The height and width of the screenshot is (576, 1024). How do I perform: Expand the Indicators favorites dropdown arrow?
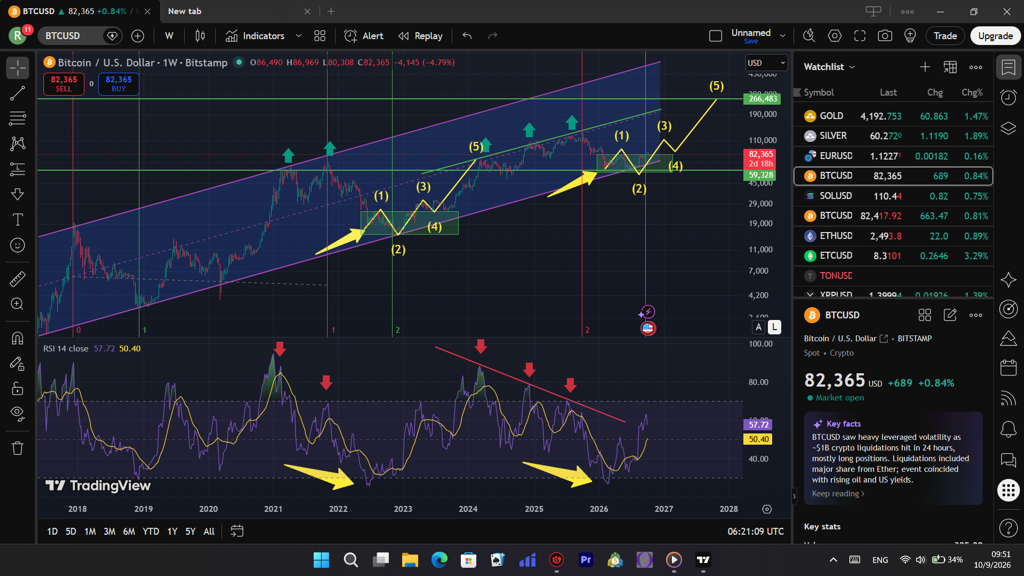tap(298, 36)
